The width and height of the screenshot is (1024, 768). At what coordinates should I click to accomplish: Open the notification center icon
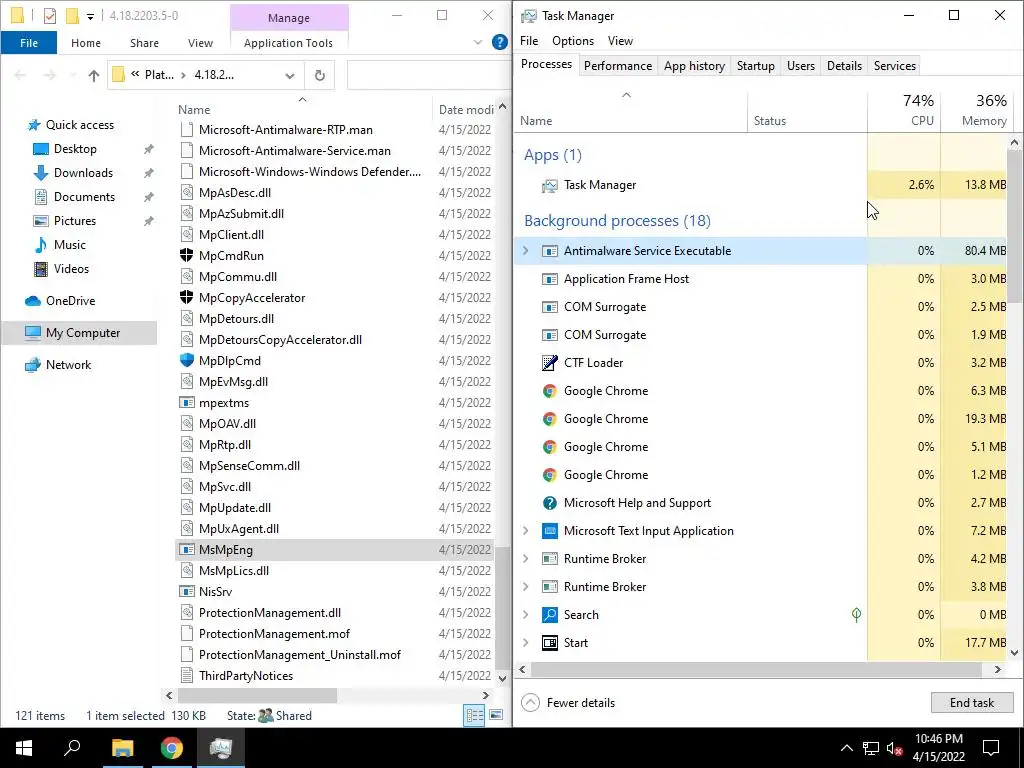[x=991, y=748]
